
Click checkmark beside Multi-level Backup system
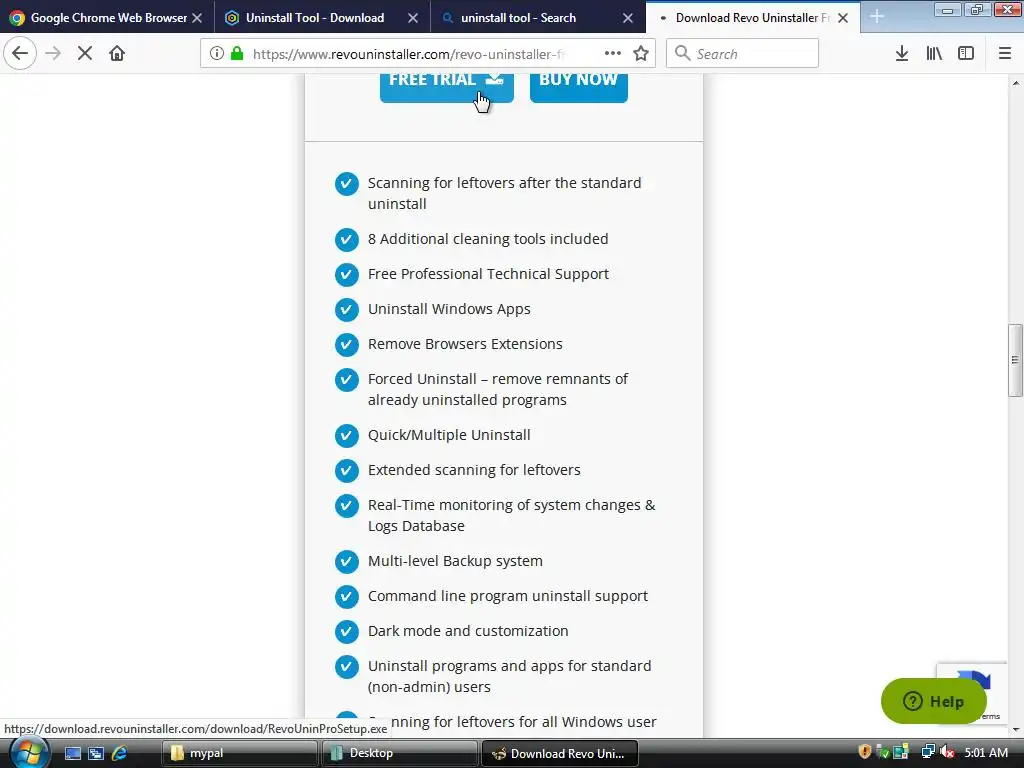(x=347, y=562)
